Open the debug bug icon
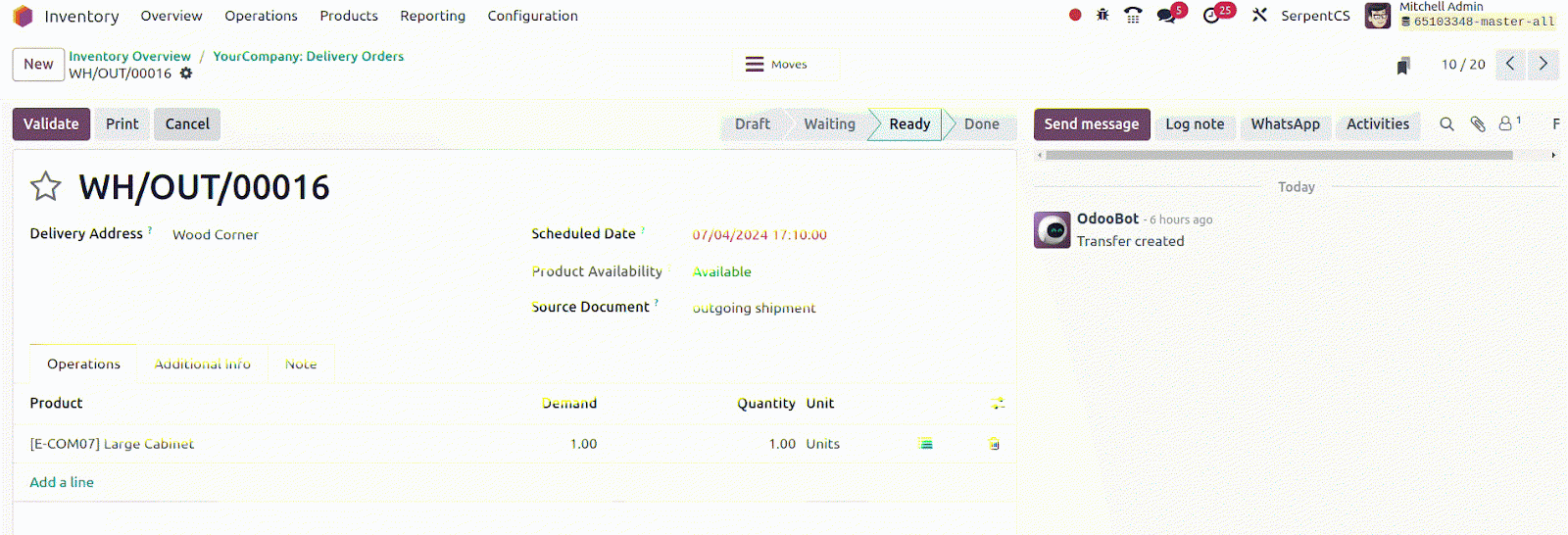Viewport: 1568px width, 535px height. (x=1102, y=15)
